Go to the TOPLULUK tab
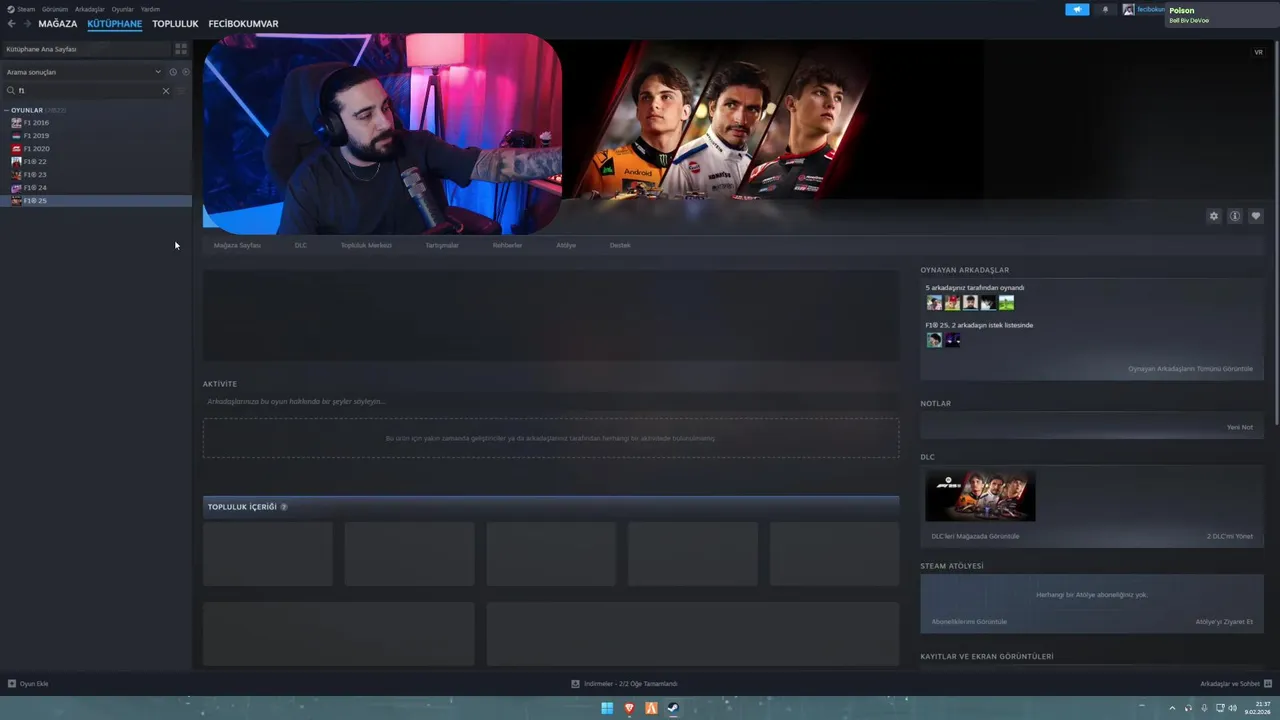This screenshot has width=1280, height=720. pyautogui.click(x=175, y=23)
